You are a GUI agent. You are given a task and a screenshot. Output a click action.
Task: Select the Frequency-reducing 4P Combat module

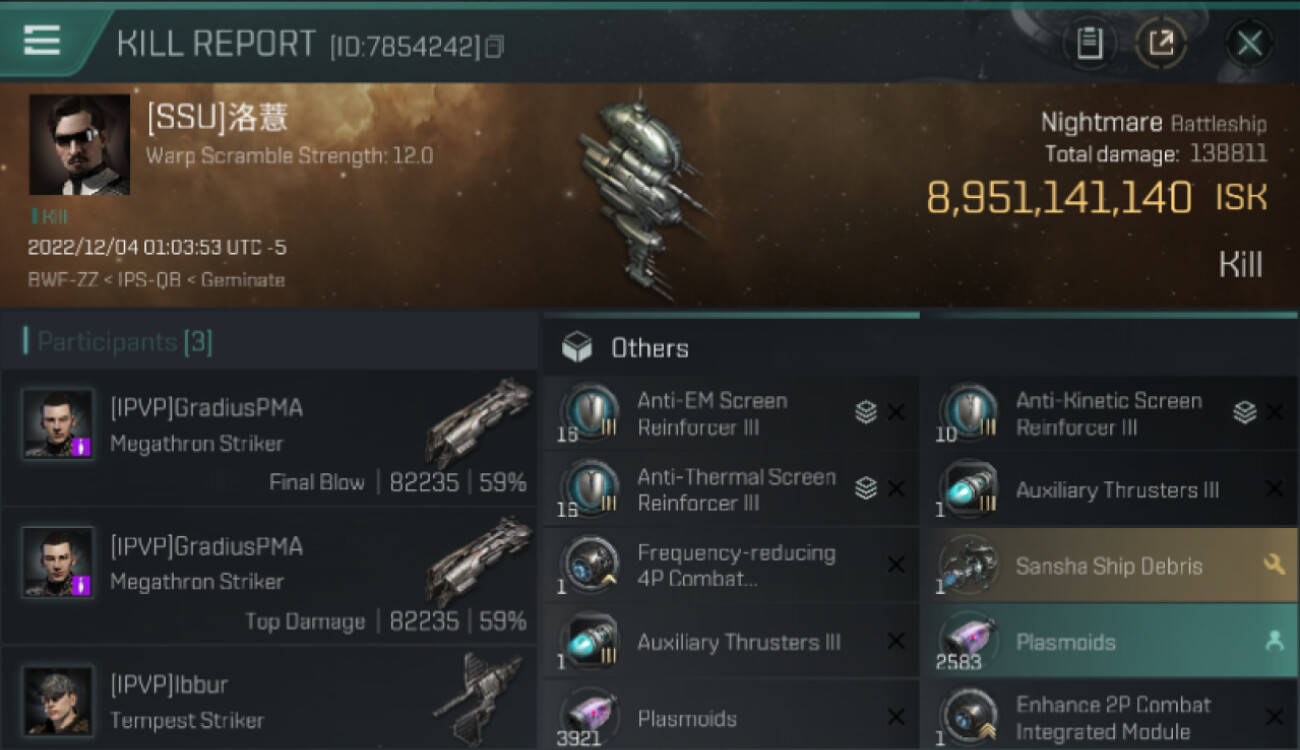[731, 566]
